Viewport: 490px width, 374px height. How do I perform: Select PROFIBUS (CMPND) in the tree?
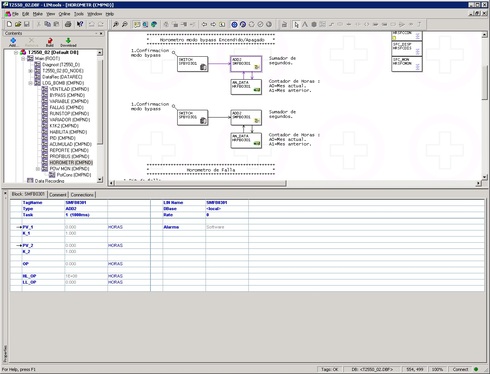pyautogui.click(x=69, y=156)
